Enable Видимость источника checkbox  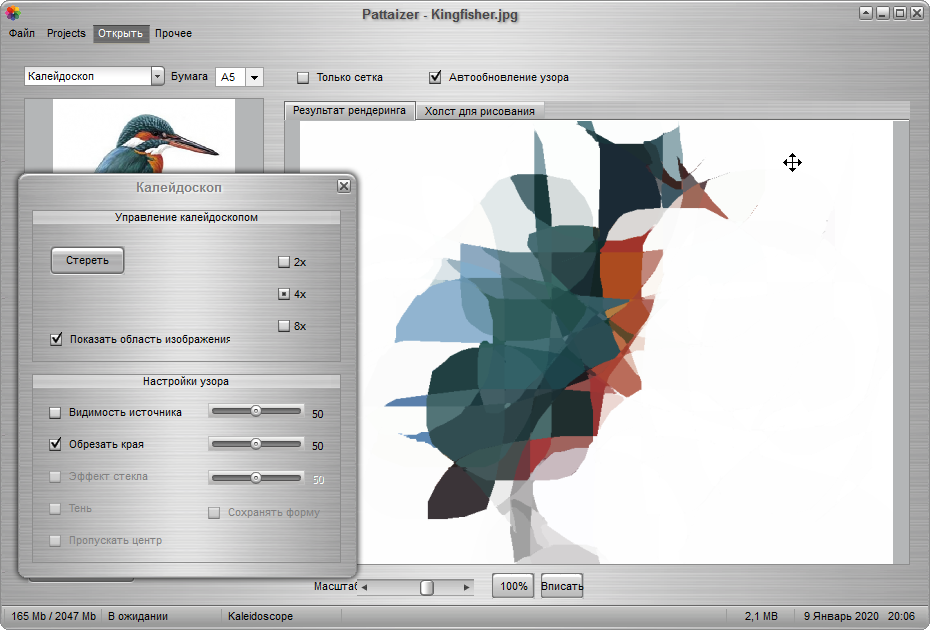[55, 413]
